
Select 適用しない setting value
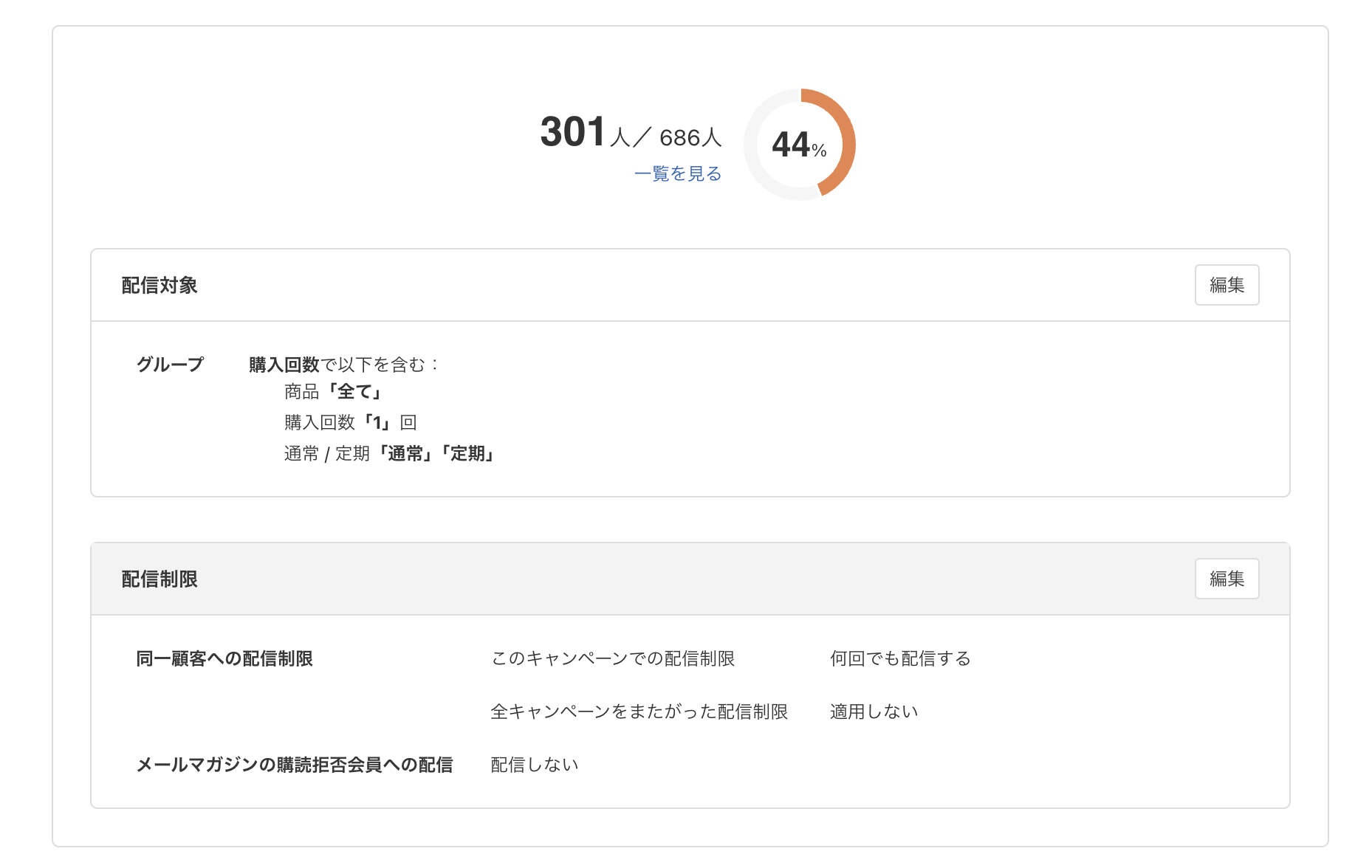874,711
